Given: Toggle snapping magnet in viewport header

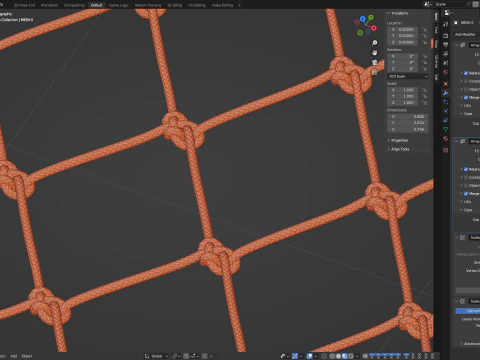Looking at the screenshot, I should (x=186, y=356).
